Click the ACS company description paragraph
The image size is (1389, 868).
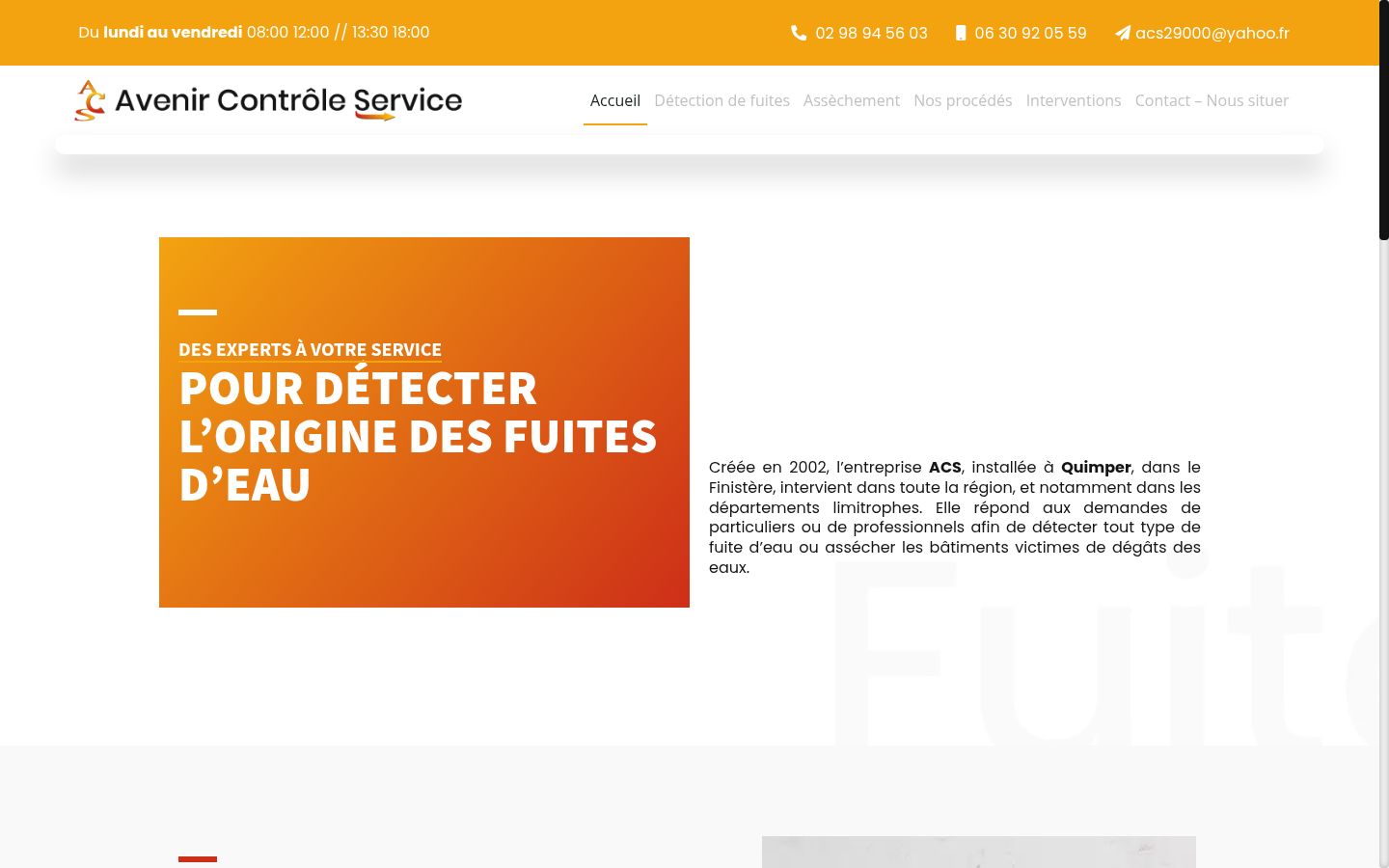pos(955,517)
